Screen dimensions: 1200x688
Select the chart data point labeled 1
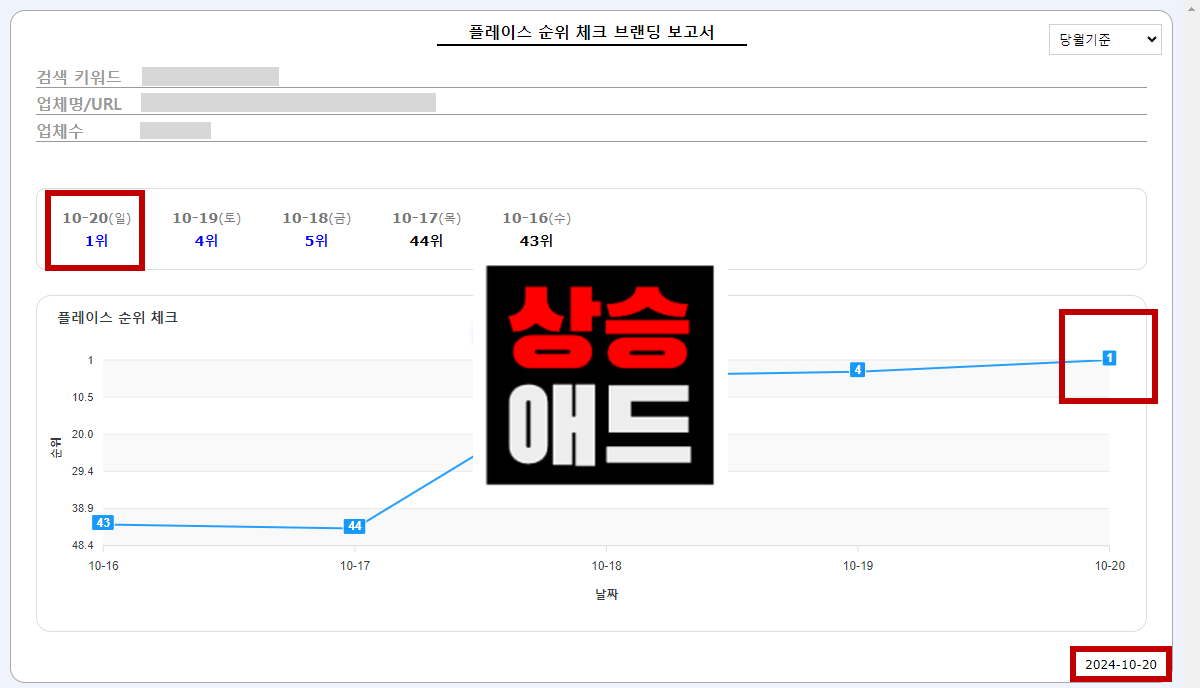click(1109, 357)
